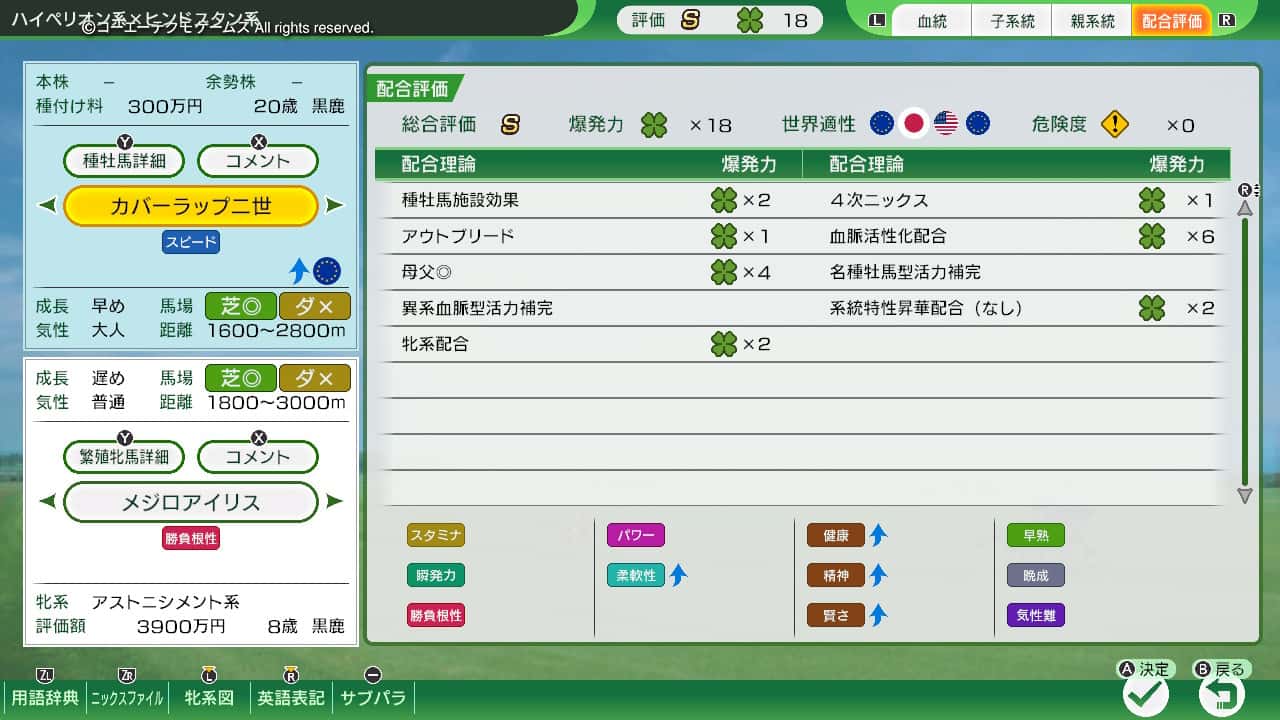The image size is (1280, 720).
Task: Open the 用語辞典 glossary
Action: pyautogui.click(x=45, y=697)
